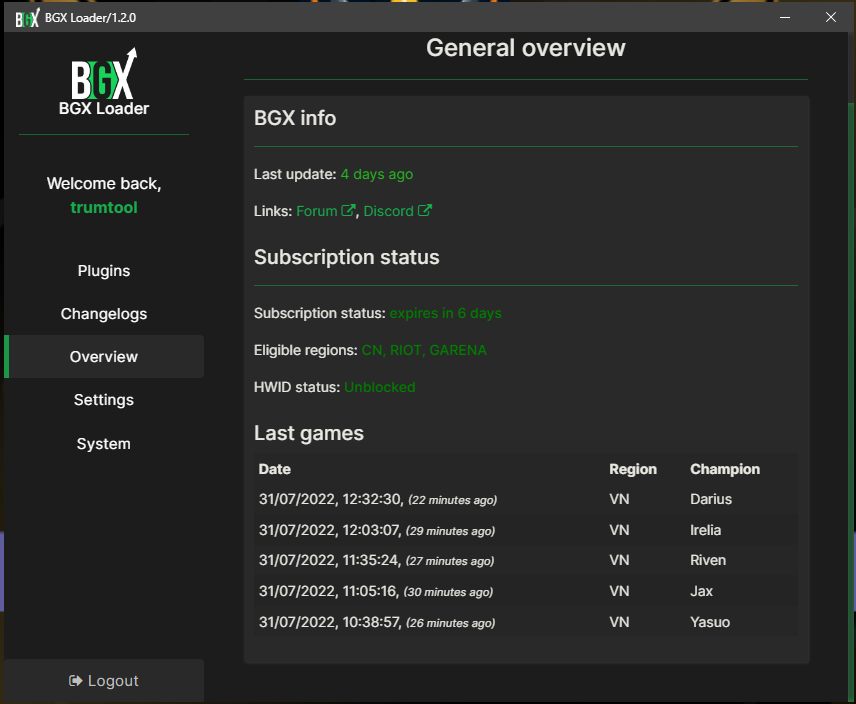
Task: Go to Settings in the sidebar
Action: (x=104, y=400)
